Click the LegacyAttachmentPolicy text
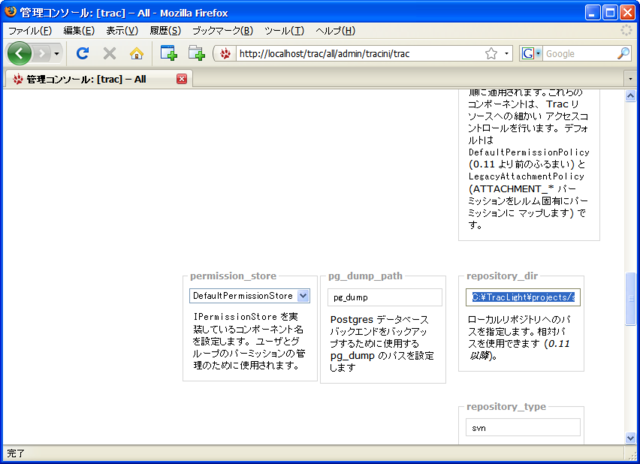This screenshot has width=640, height=464. tap(527, 176)
